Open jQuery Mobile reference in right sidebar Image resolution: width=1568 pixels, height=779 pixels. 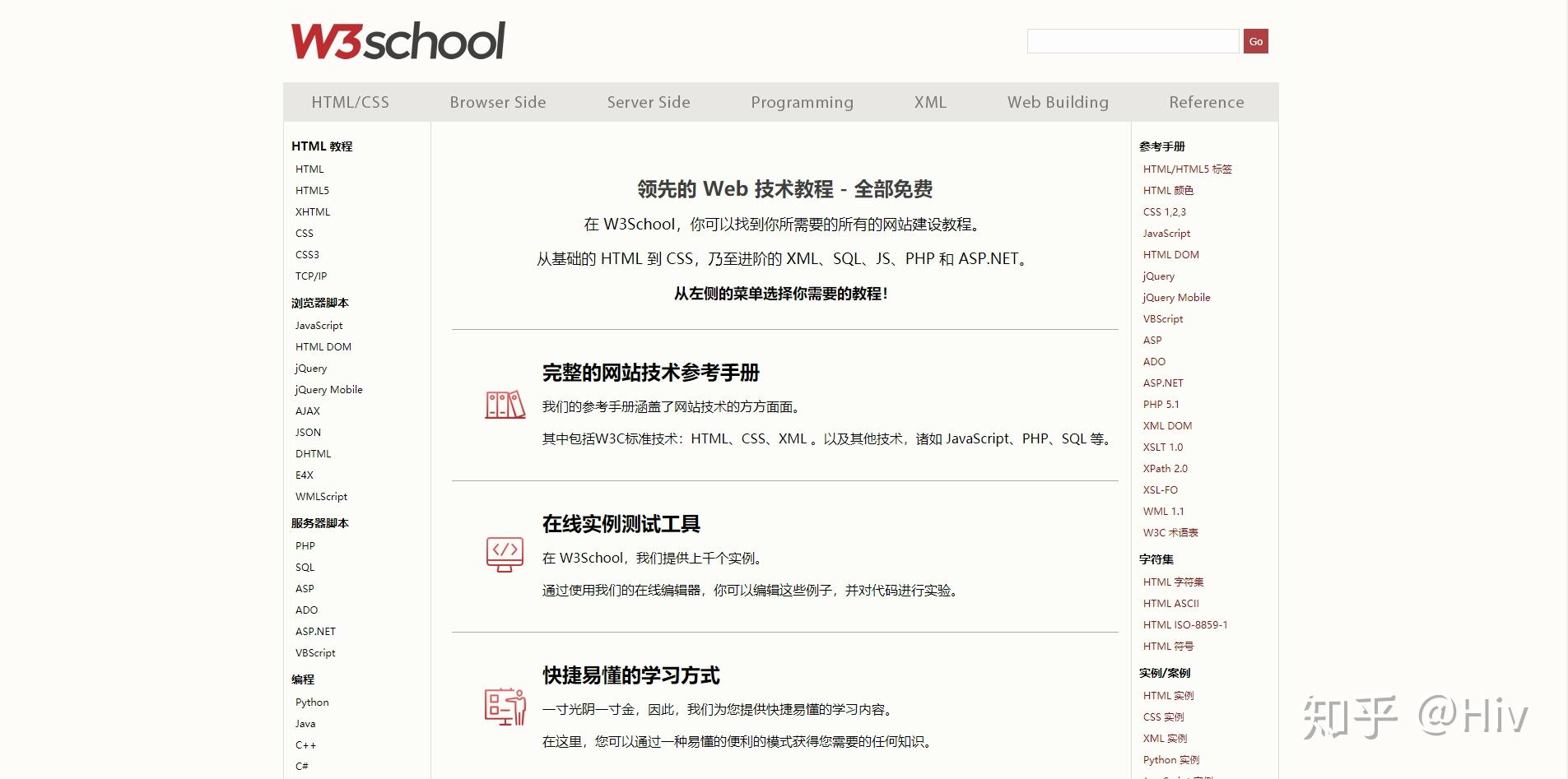click(1176, 297)
